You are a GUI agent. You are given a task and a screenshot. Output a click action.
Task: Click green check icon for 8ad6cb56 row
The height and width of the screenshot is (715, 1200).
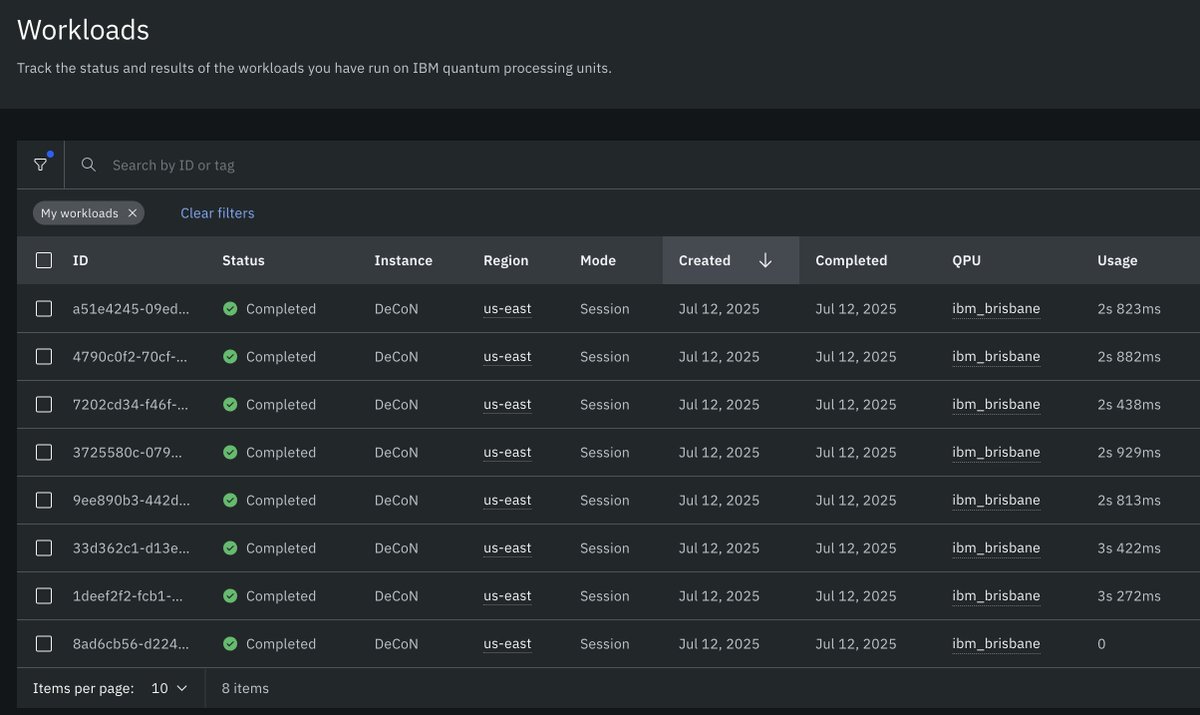click(x=230, y=645)
